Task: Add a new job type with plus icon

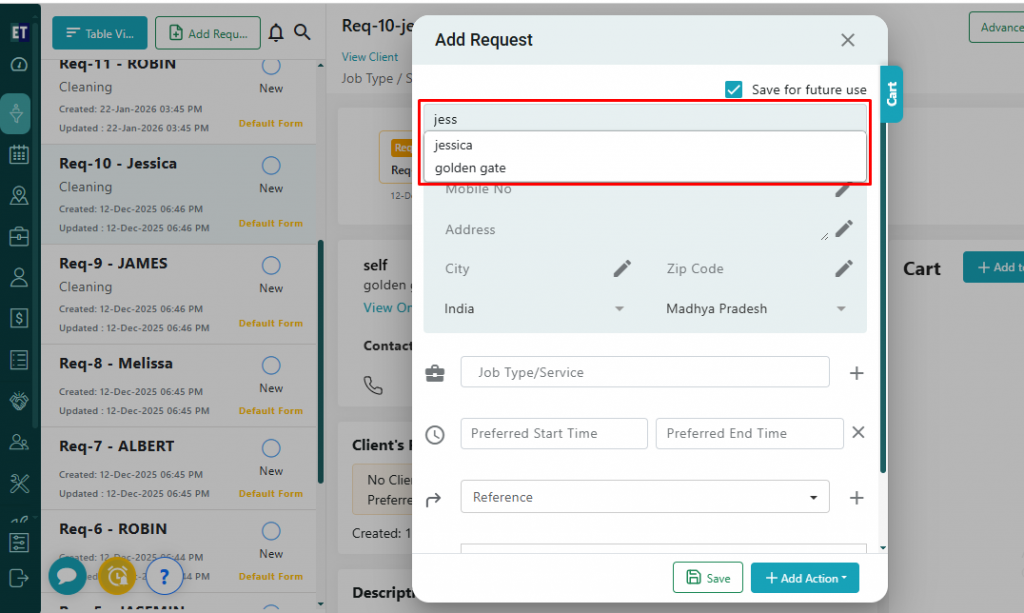Action: (856, 373)
